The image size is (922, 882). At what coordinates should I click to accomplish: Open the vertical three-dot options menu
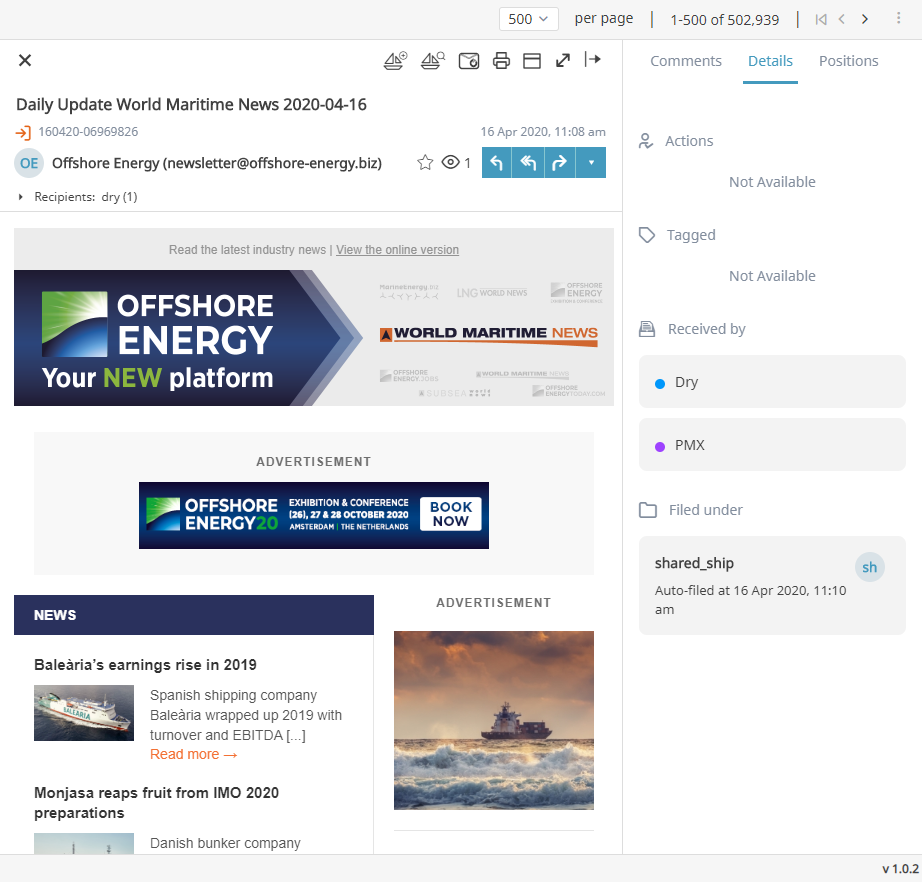pyautogui.click(x=898, y=18)
